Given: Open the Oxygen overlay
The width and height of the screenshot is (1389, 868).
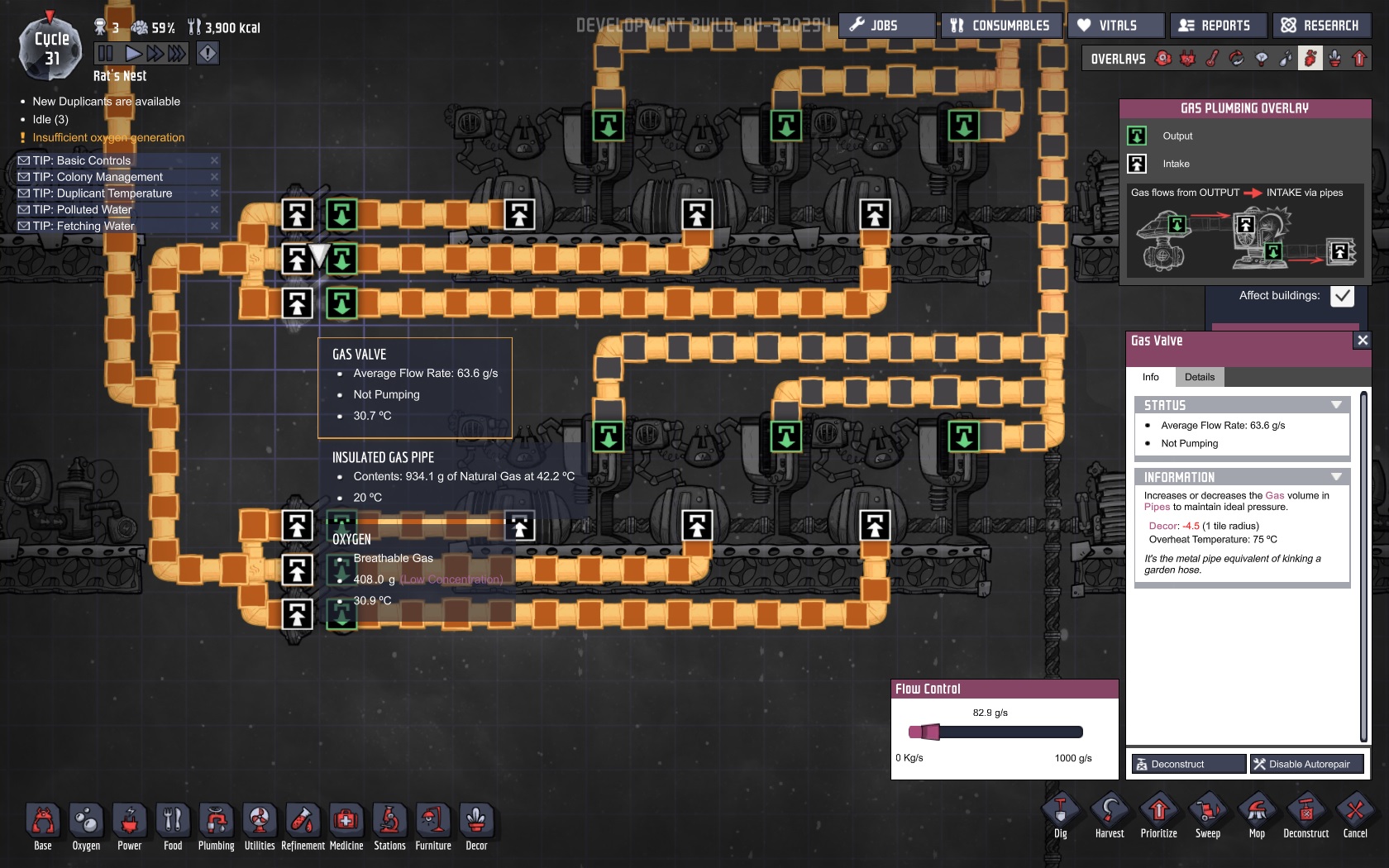Looking at the screenshot, I should click(x=1163, y=59).
